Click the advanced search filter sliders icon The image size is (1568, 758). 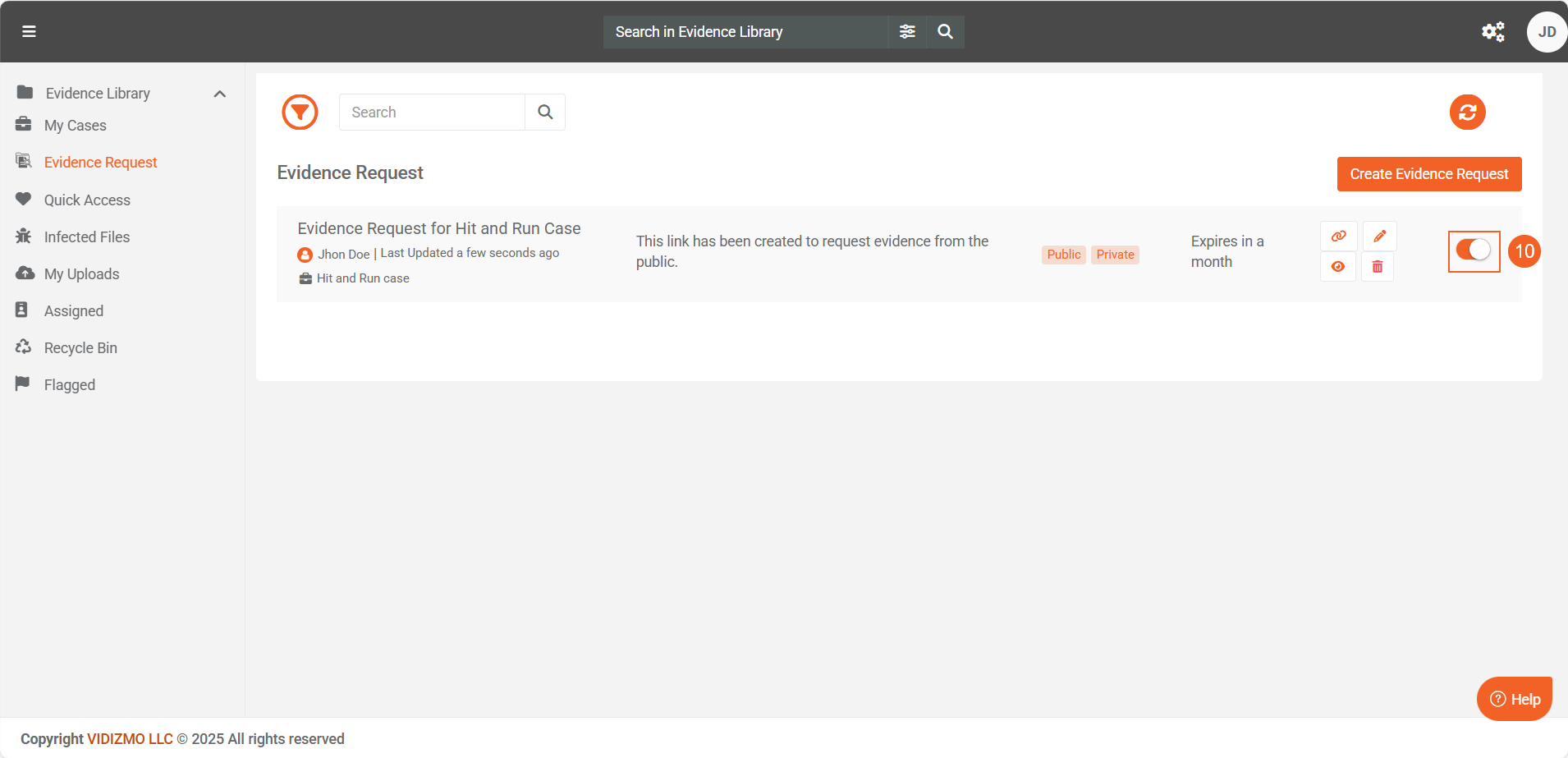(907, 31)
